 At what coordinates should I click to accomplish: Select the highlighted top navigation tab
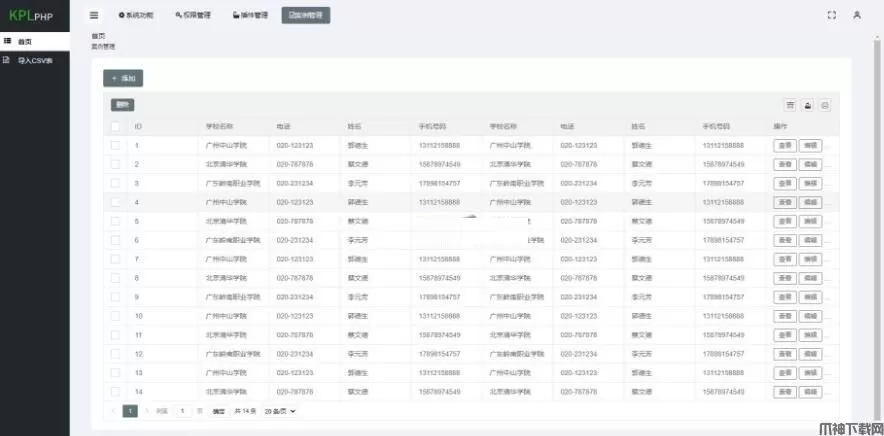306,15
